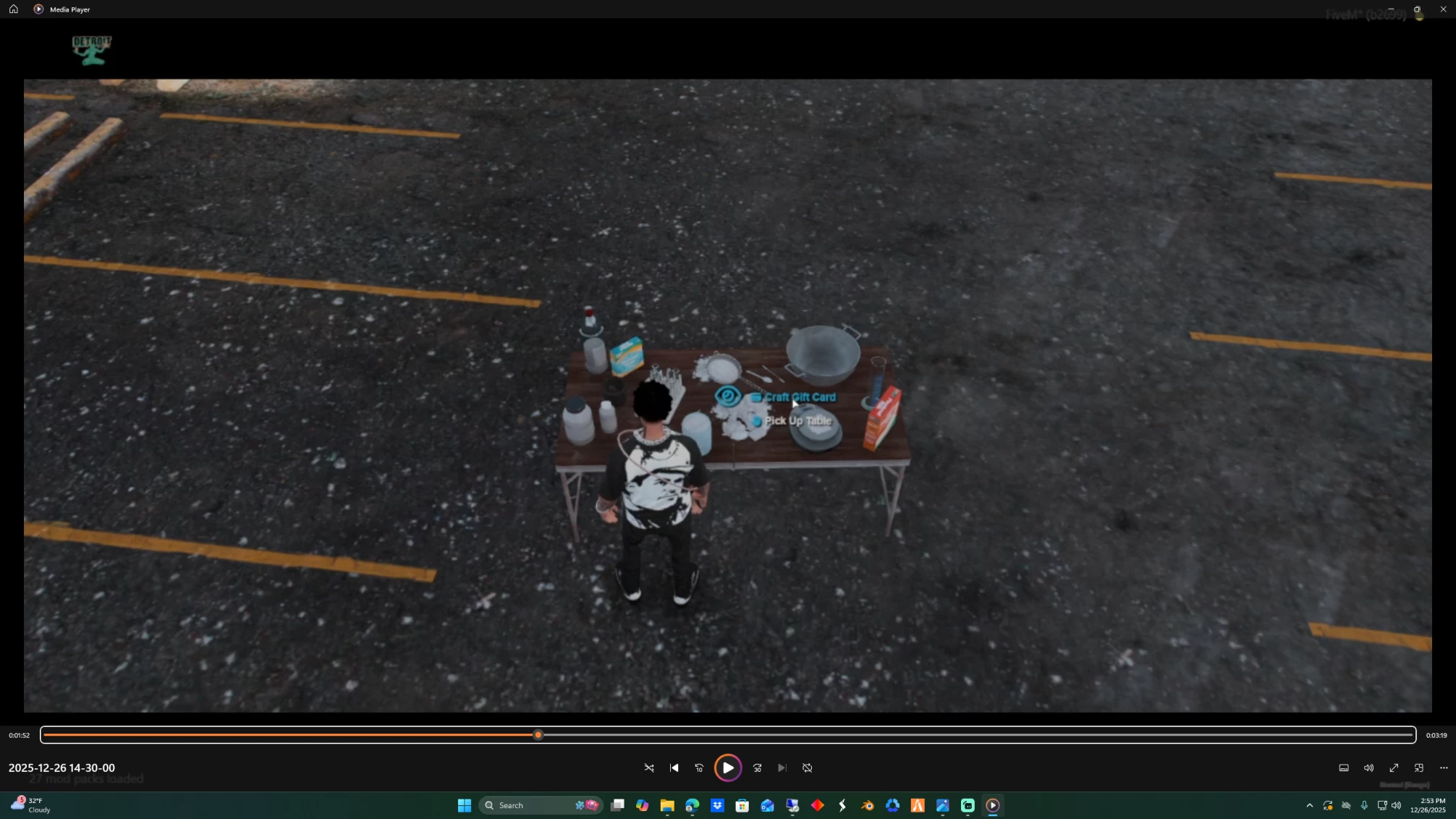1456x819 pixels.
Task: Minimize the Media Player window
Action: click(1391, 9)
